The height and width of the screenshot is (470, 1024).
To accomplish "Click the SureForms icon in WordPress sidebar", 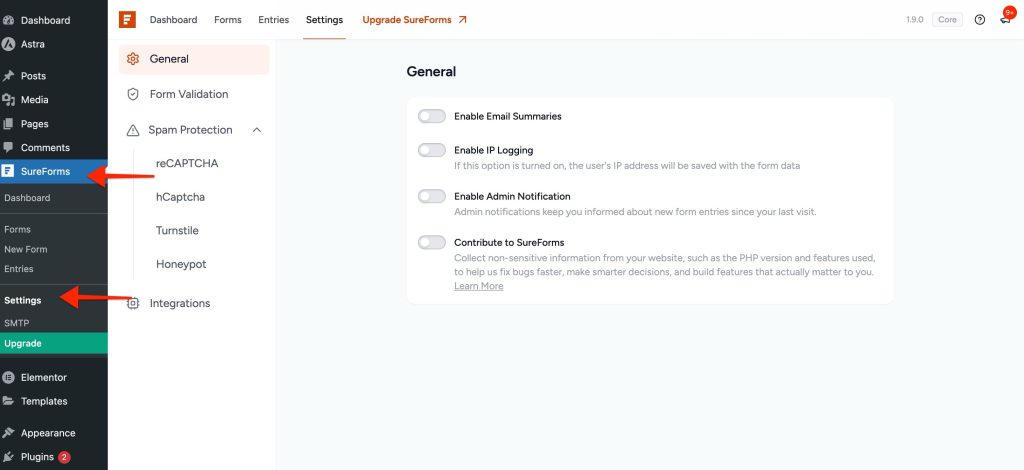I will coord(8,172).
